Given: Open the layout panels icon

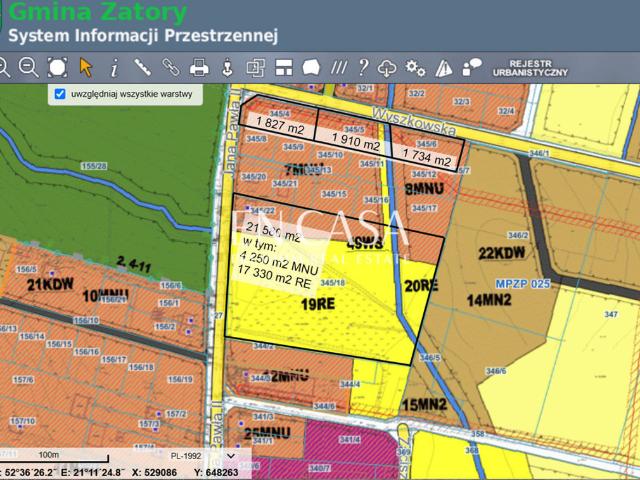Looking at the screenshot, I should coord(283,67).
